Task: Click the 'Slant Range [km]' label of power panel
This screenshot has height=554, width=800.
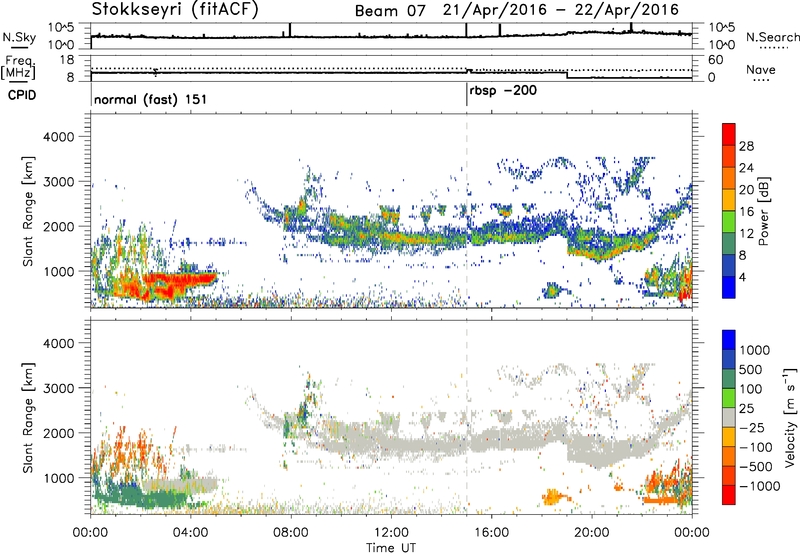Action: 29,211
